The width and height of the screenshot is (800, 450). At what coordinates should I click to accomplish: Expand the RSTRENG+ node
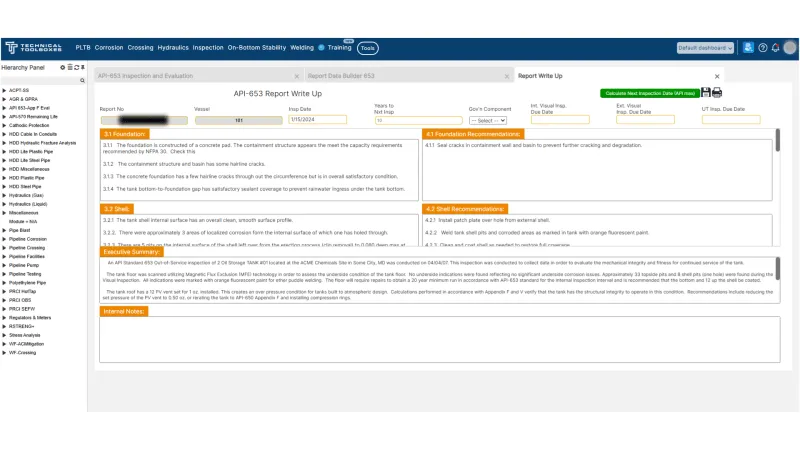pos(4,326)
